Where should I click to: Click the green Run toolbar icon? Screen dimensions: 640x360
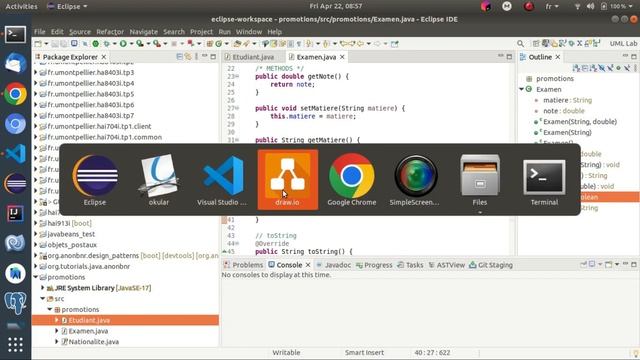pos(123,44)
